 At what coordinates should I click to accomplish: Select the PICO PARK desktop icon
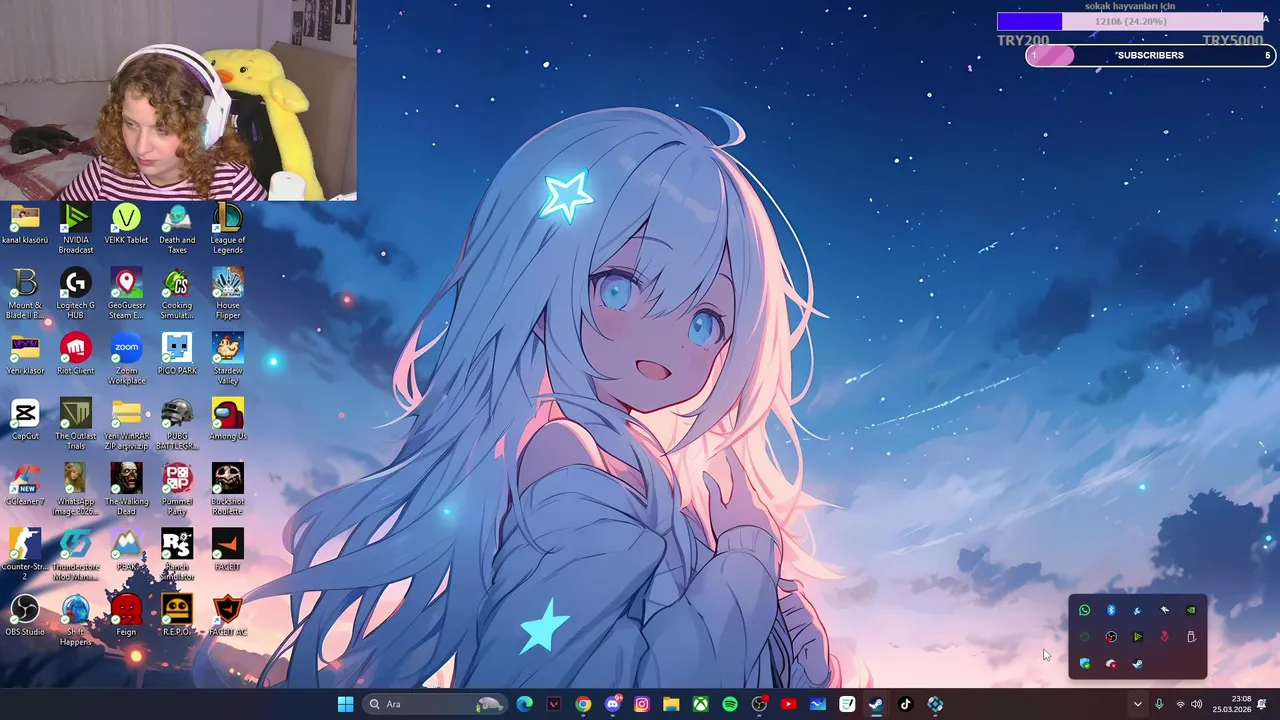[177, 355]
